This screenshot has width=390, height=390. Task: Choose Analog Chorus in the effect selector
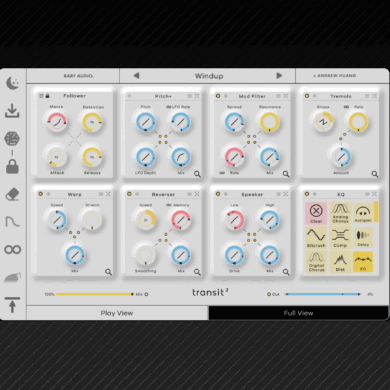point(340,213)
